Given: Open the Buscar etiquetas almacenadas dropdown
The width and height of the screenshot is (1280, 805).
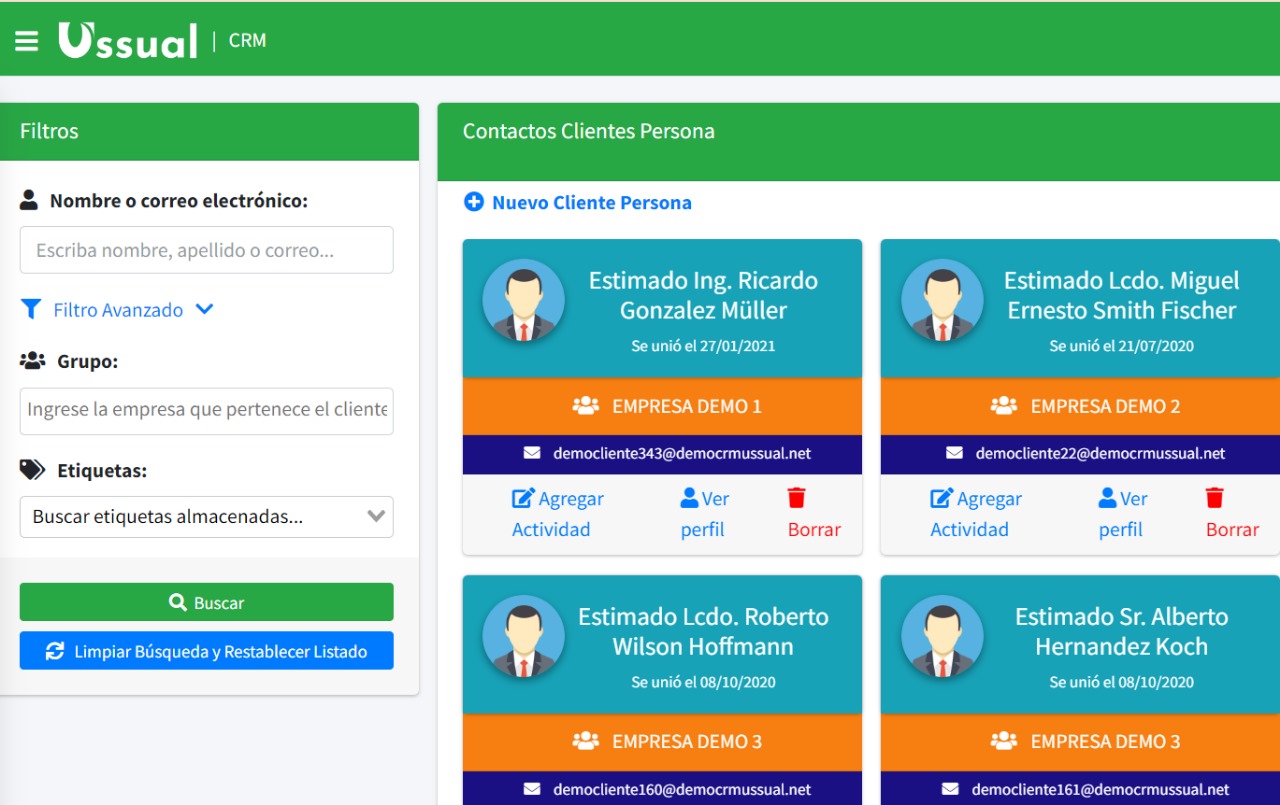Looking at the screenshot, I should (x=206, y=517).
